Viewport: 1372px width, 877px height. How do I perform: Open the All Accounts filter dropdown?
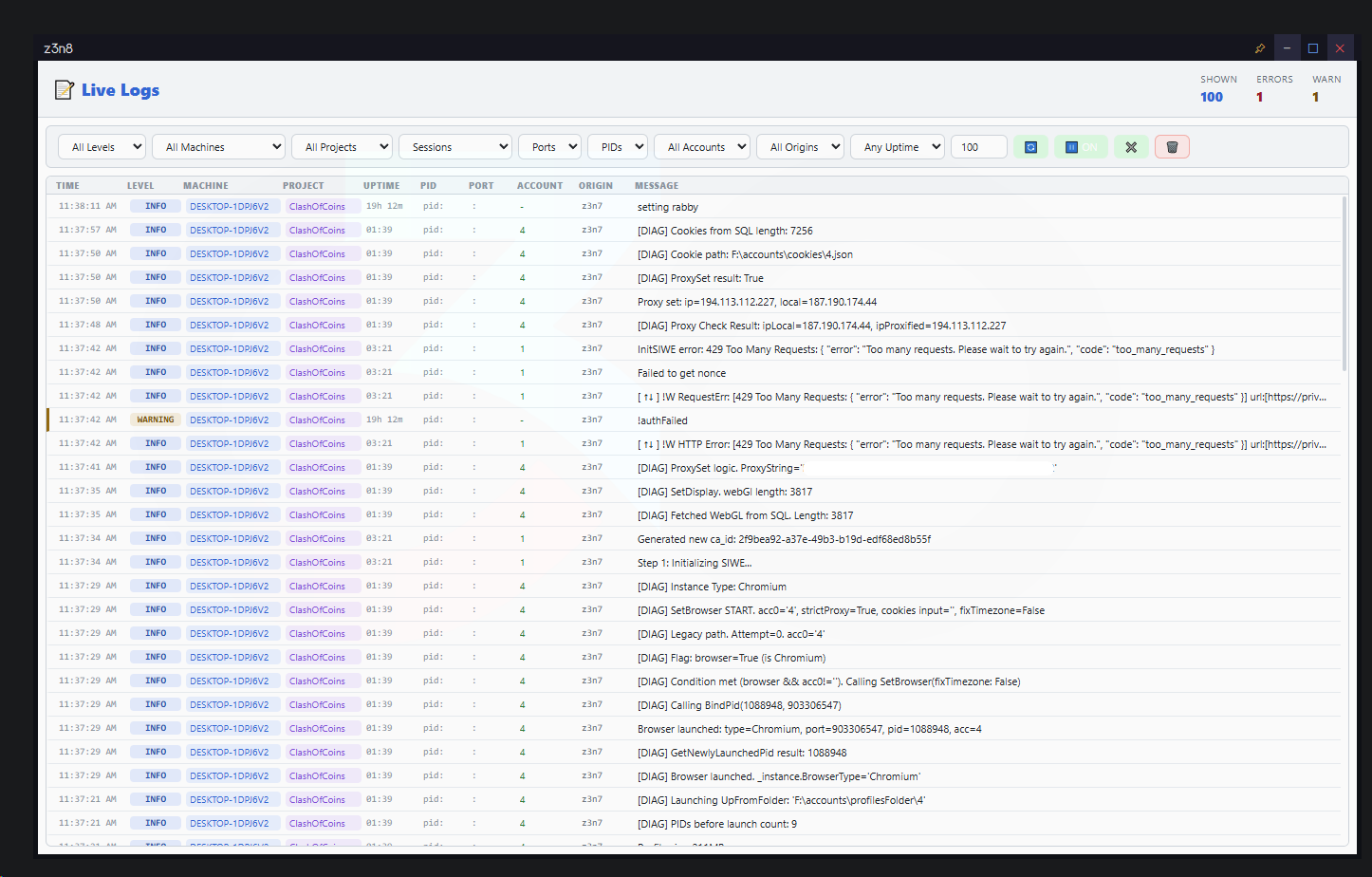pyautogui.click(x=702, y=147)
